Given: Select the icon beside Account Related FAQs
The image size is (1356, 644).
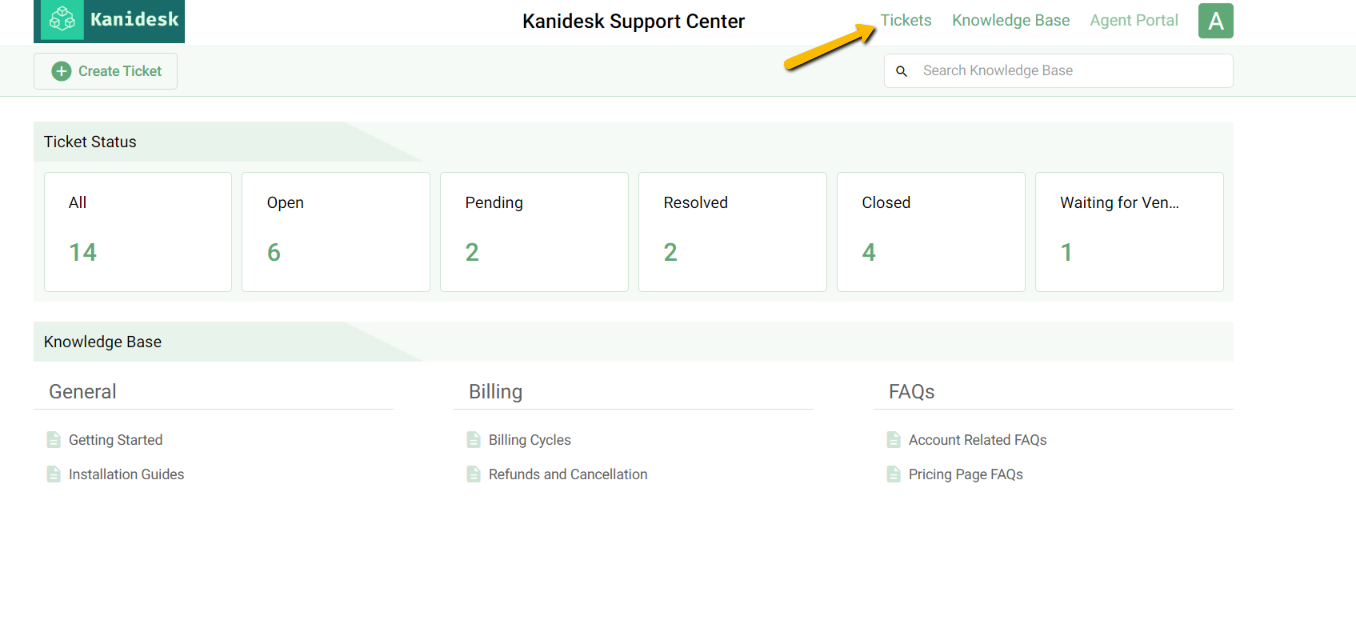Looking at the screenshot, I should point(893,439).
